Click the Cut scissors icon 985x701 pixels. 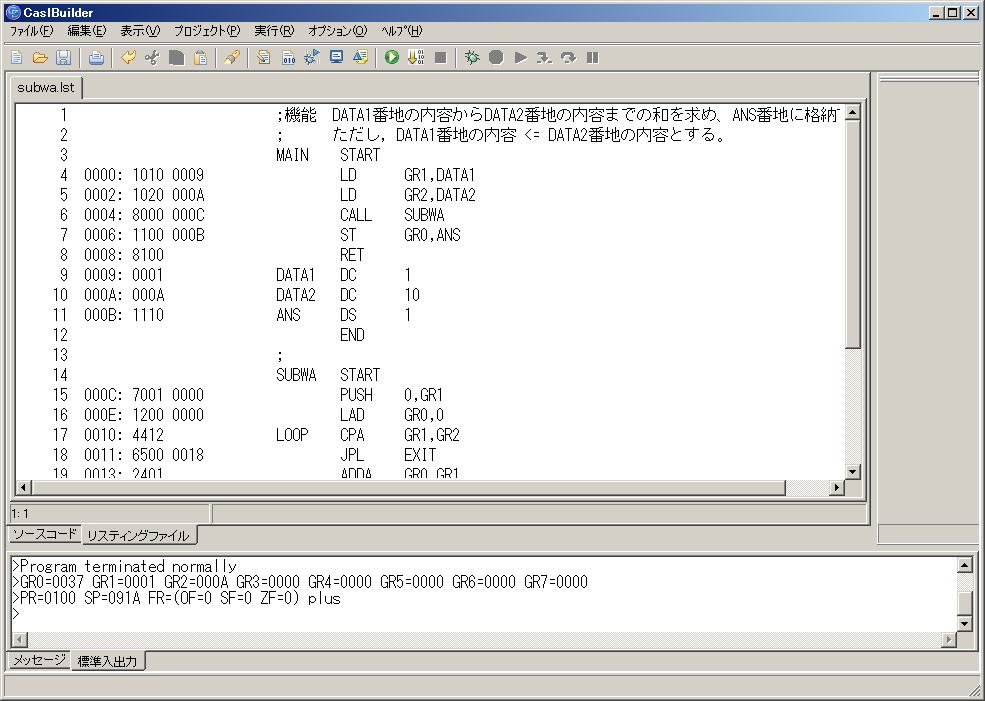pyautogui.click(x=152, y=58)
